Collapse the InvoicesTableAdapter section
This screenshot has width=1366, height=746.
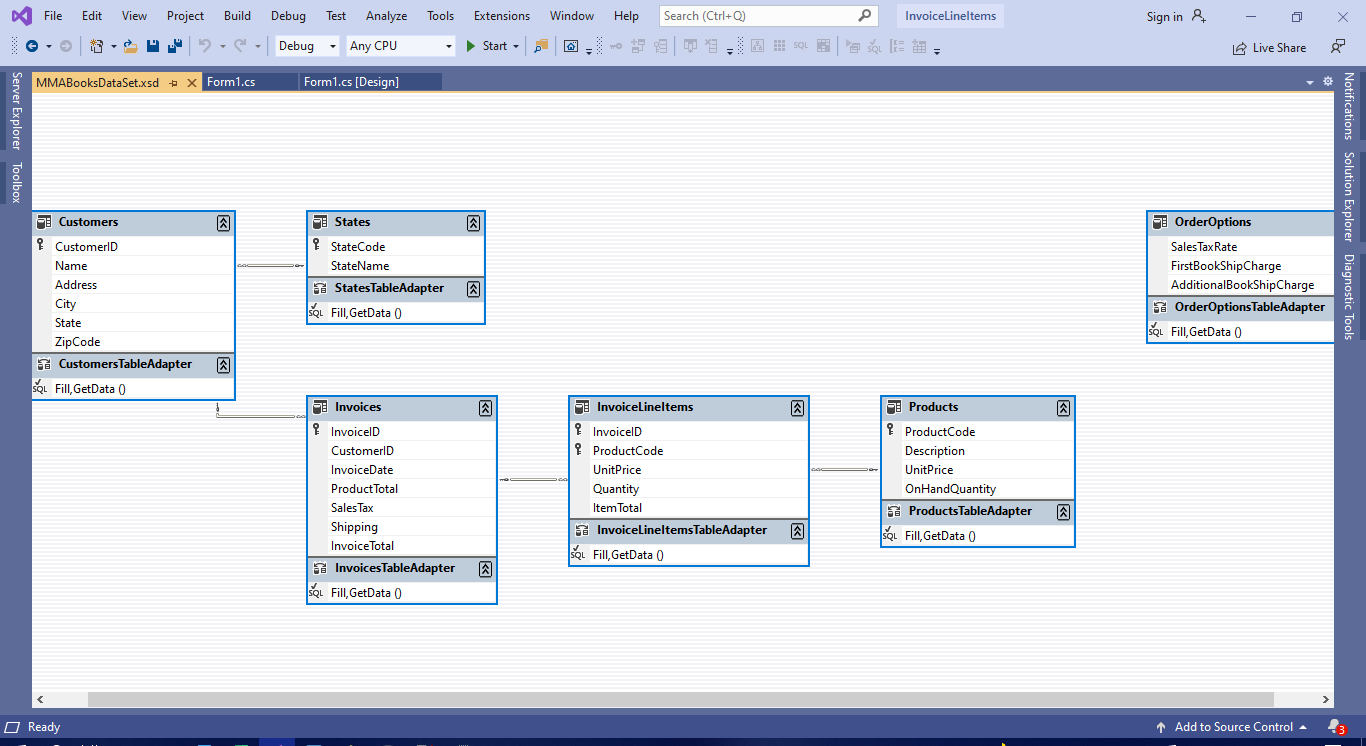[x=485, y=569]
